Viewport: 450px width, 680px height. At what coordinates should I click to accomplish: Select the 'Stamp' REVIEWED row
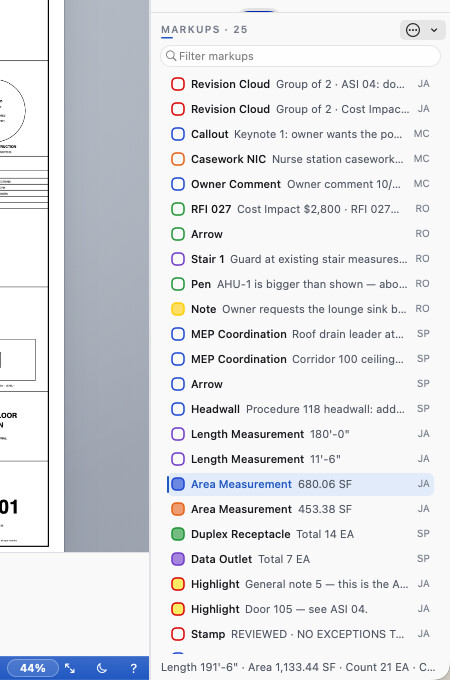tap(300, 634)
